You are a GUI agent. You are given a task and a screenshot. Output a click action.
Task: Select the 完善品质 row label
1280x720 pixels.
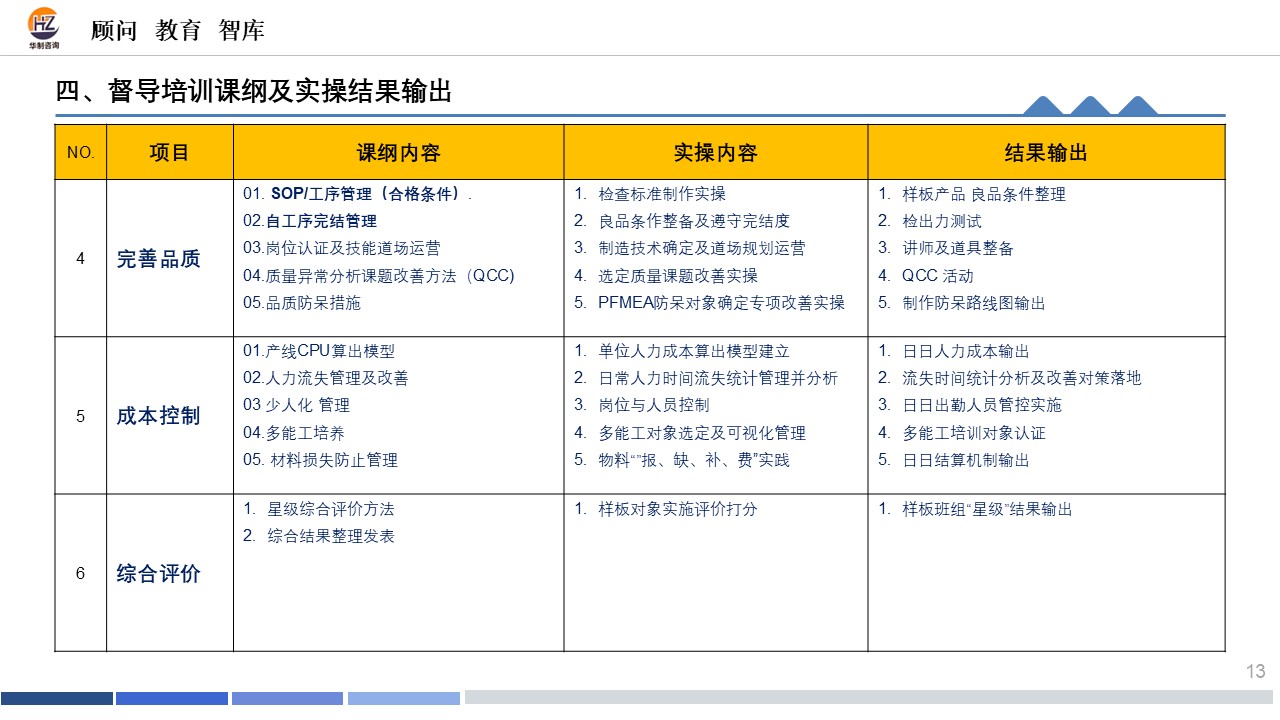(159, 259)
